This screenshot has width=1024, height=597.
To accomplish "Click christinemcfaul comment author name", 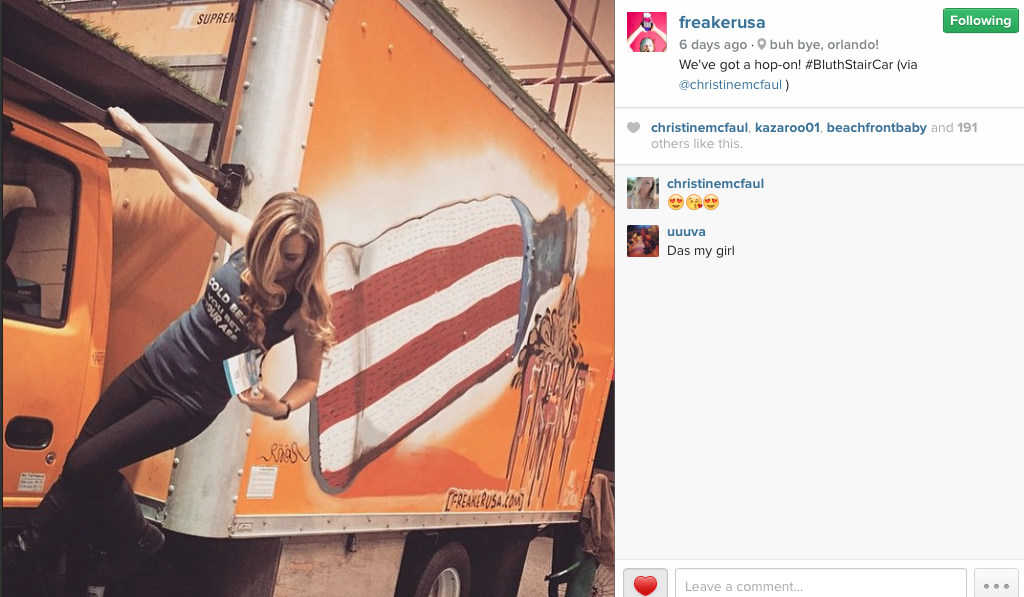I will coord(715,184).
